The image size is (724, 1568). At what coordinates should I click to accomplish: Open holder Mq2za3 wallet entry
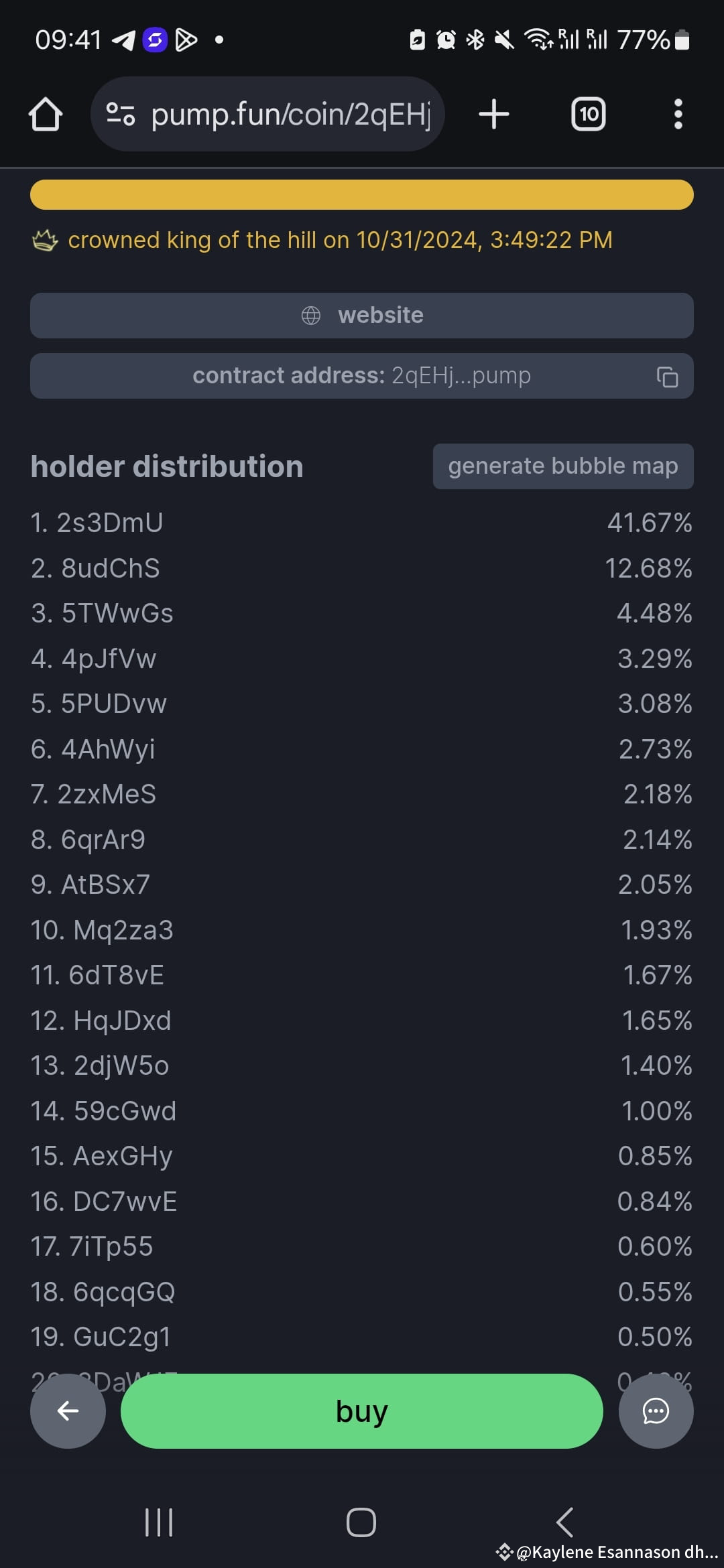click(x=362, y=930)
